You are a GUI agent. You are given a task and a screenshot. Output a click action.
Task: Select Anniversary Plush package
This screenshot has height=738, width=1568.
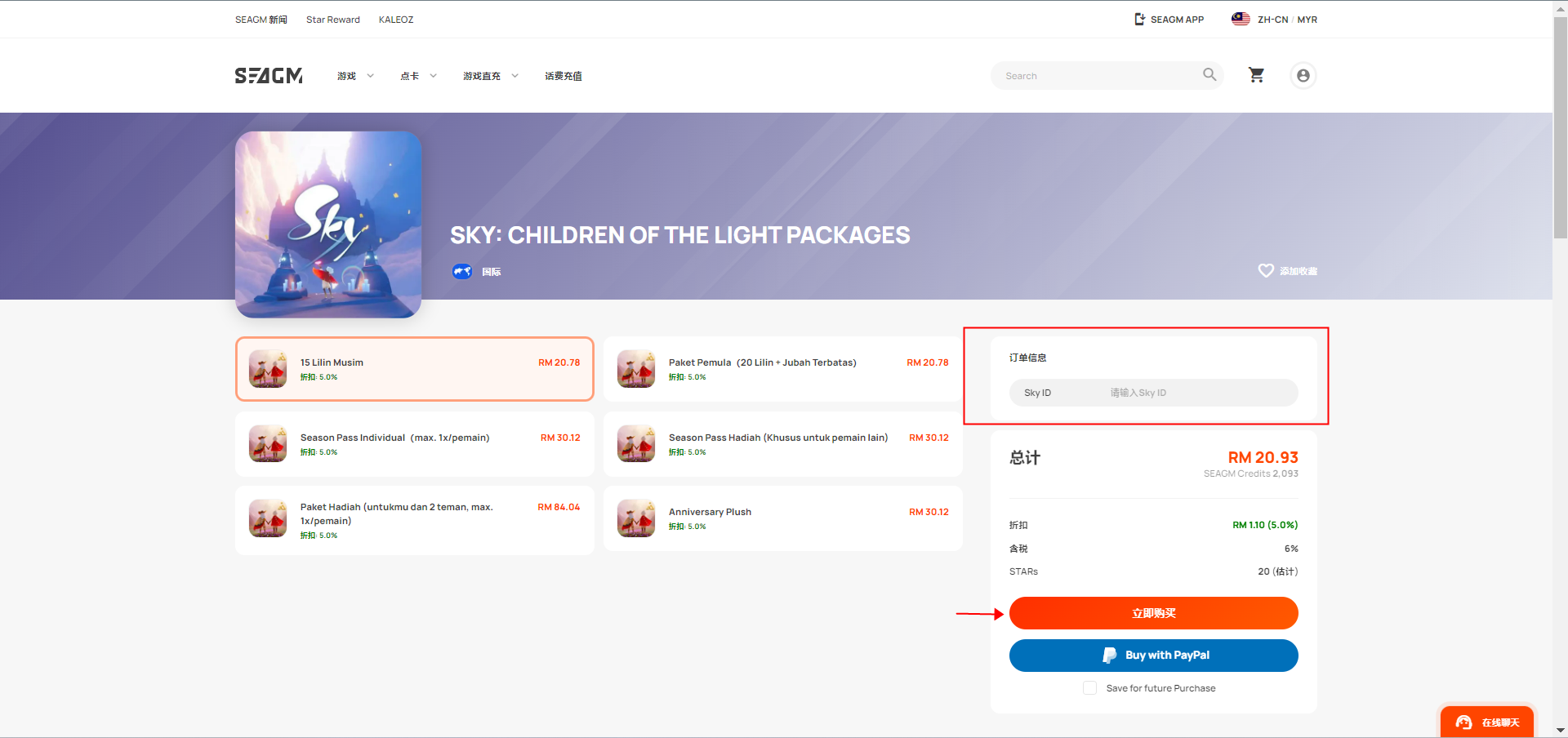tap(783, 518)
